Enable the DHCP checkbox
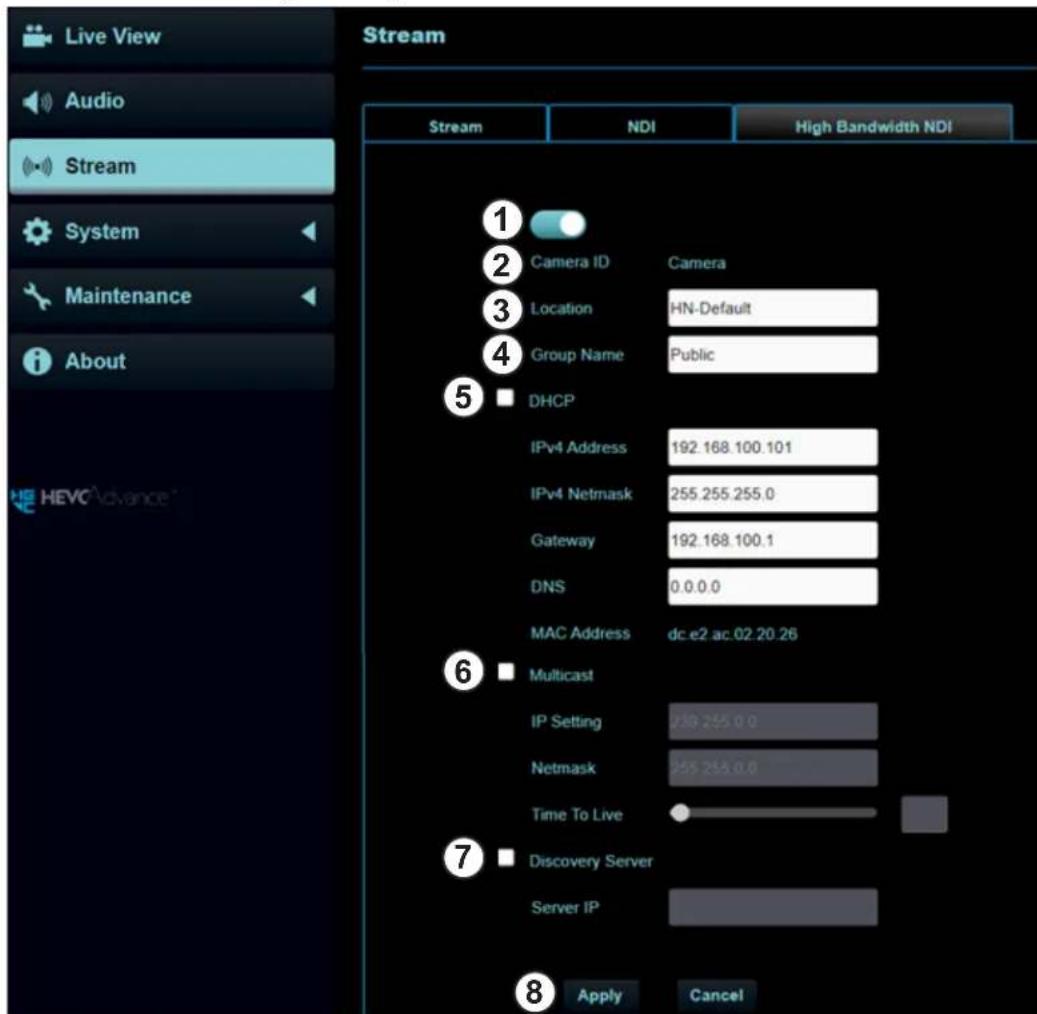This screenshot has height=1014, width=1037. [x=505, y=398]
